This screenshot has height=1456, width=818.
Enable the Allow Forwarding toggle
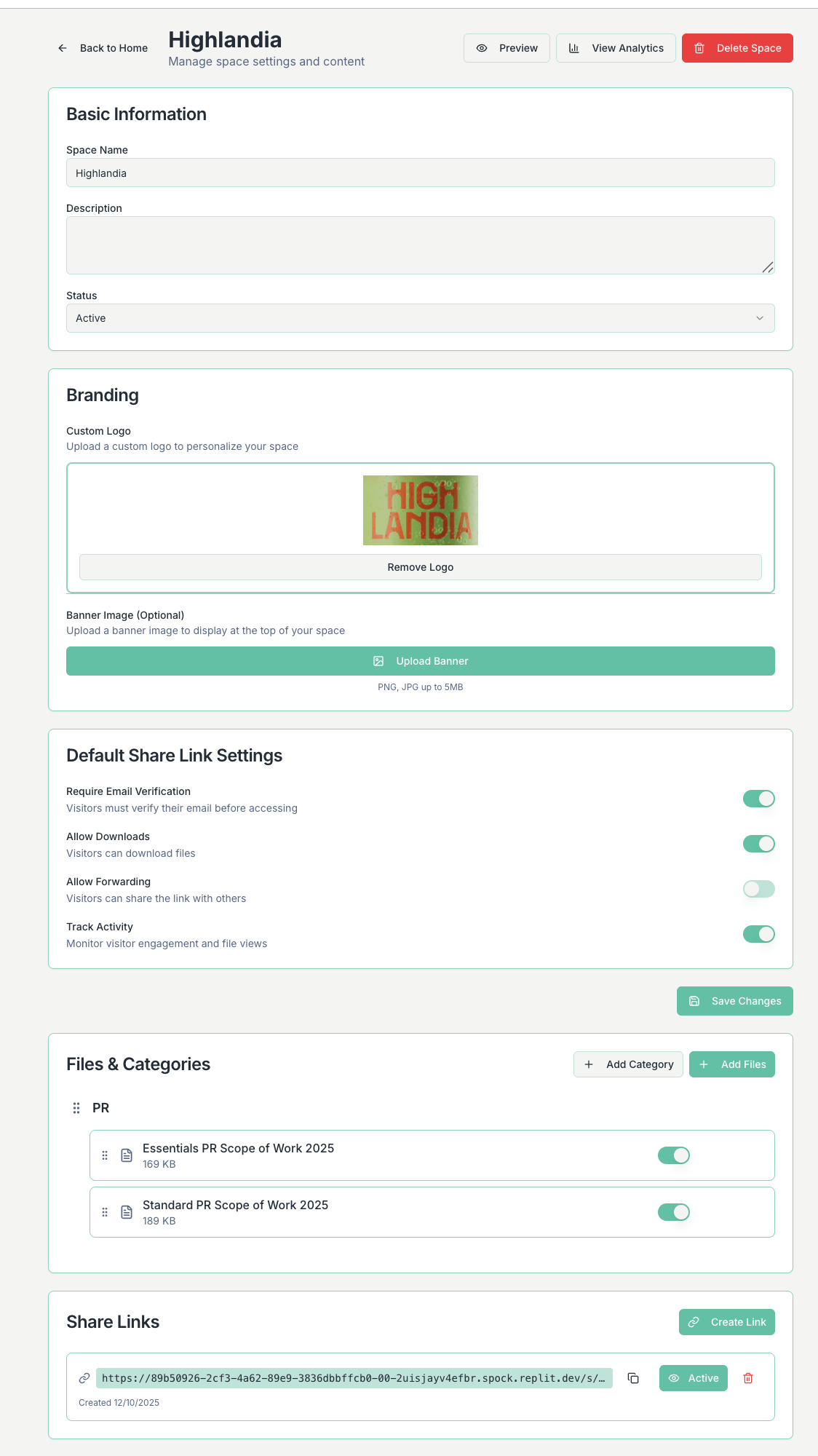pyautogui.click(x=758, y=889)
